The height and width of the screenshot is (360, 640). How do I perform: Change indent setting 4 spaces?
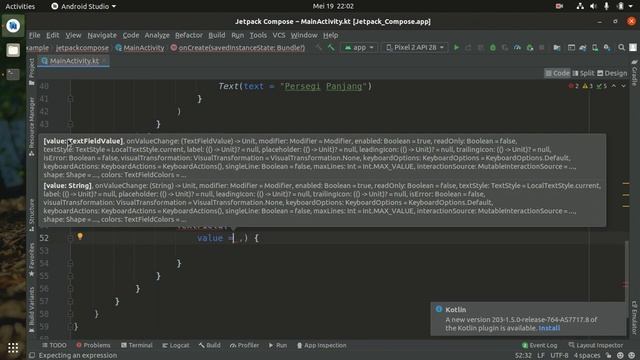pos(587,356)
